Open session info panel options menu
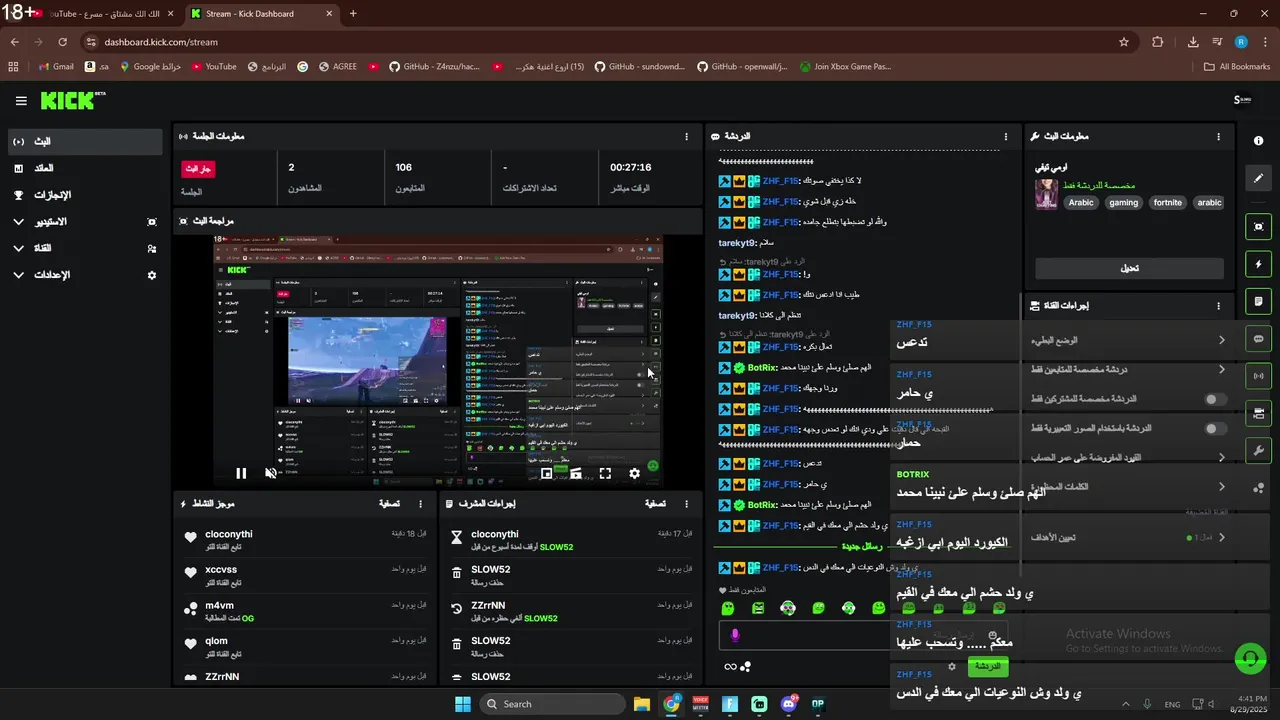 pos(686,136)
